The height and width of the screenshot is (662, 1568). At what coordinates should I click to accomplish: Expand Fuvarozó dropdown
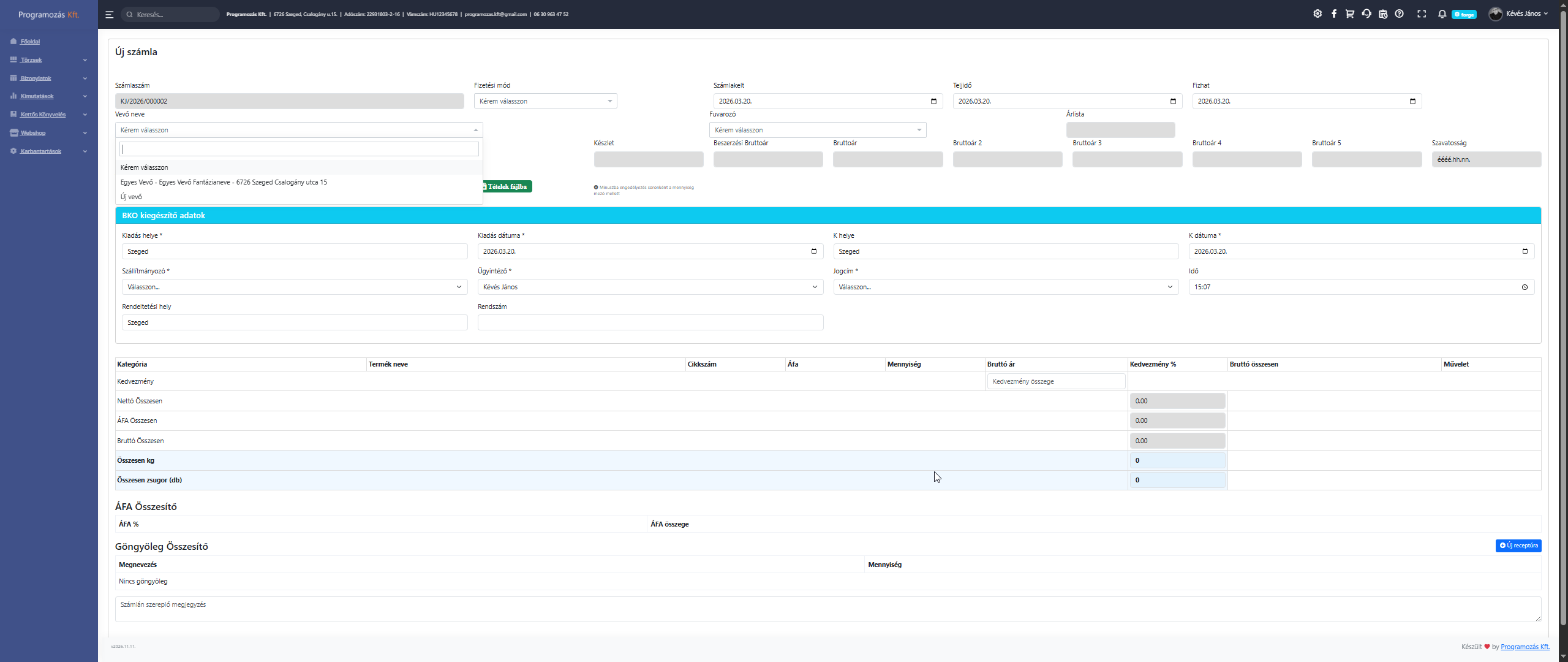click(817, 130)
